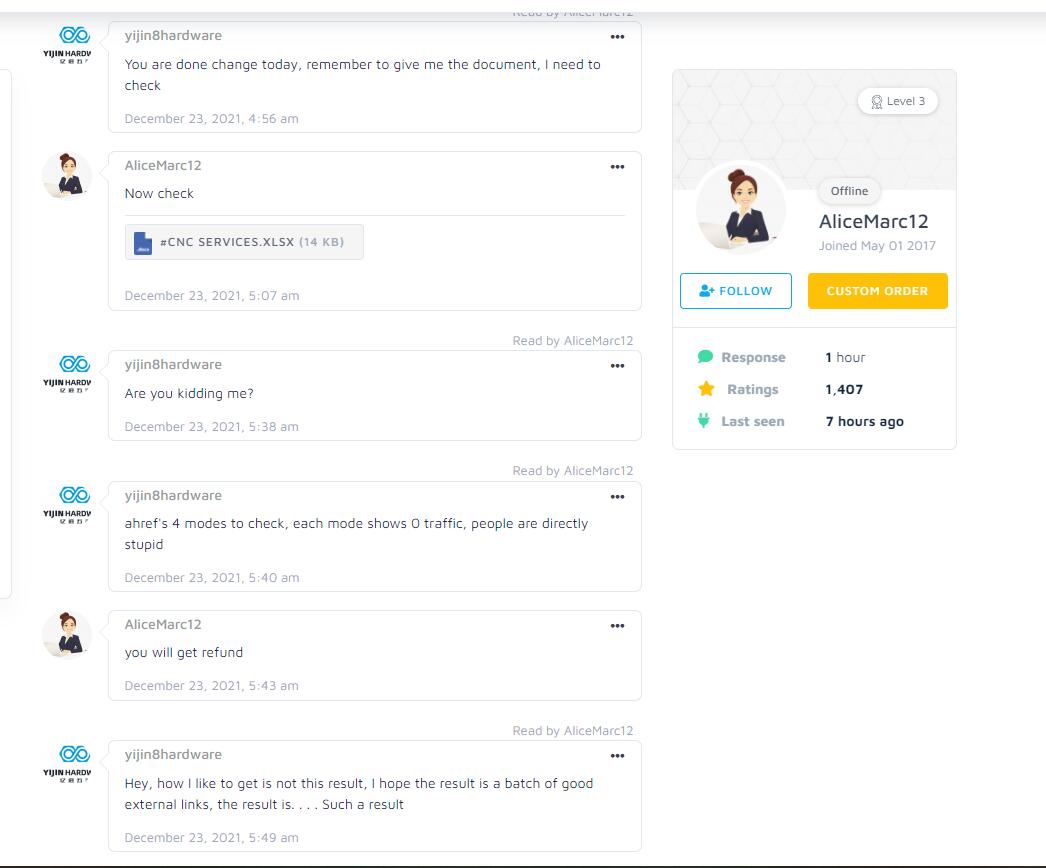The height and width of the screenshot is (868, 1046).
Task: Click the Offline status badge
Action: point(849,191)
